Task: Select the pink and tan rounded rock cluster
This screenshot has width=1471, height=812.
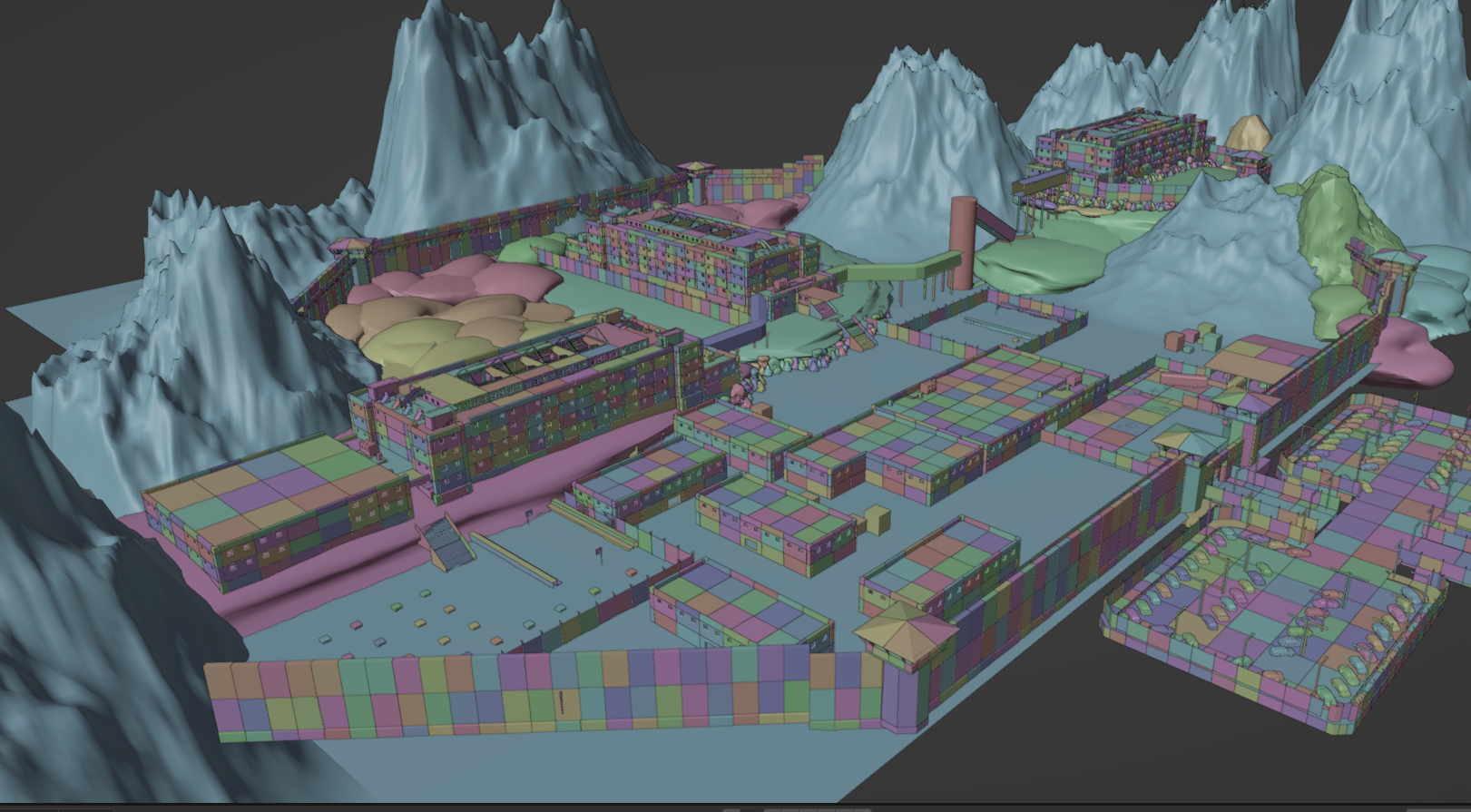Action: [445, 308]
